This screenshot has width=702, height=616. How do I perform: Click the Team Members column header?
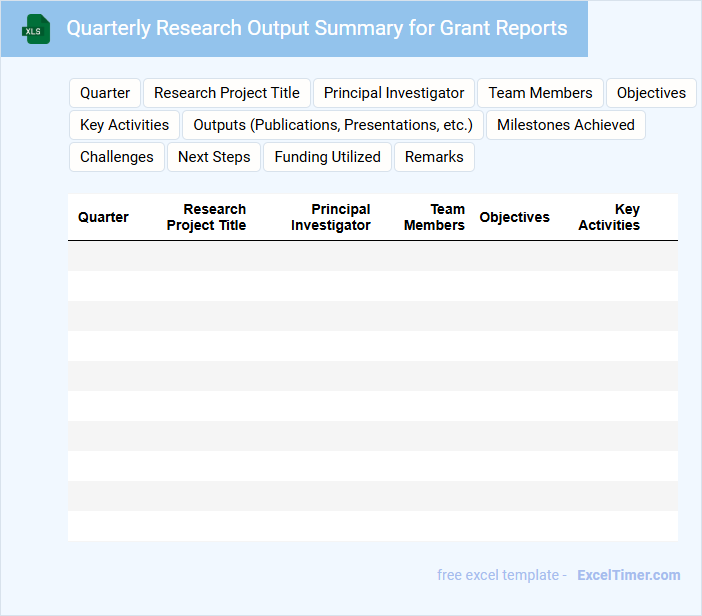pos(434,217)
